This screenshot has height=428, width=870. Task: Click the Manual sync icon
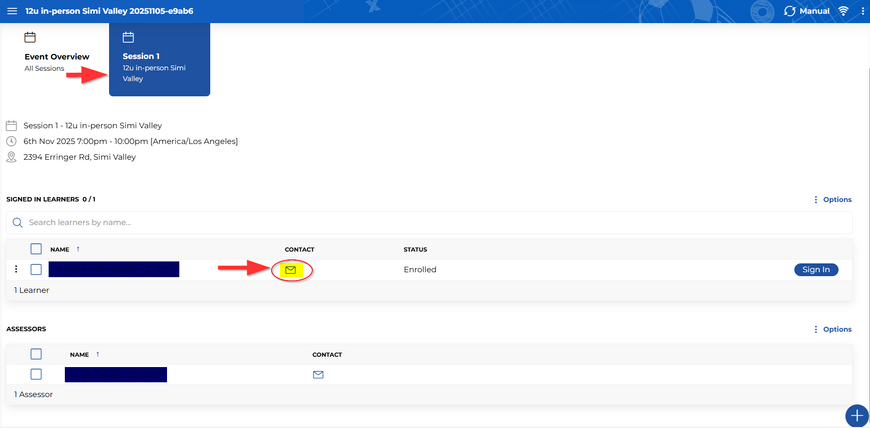pyautogui.click(x=791, y=11)
